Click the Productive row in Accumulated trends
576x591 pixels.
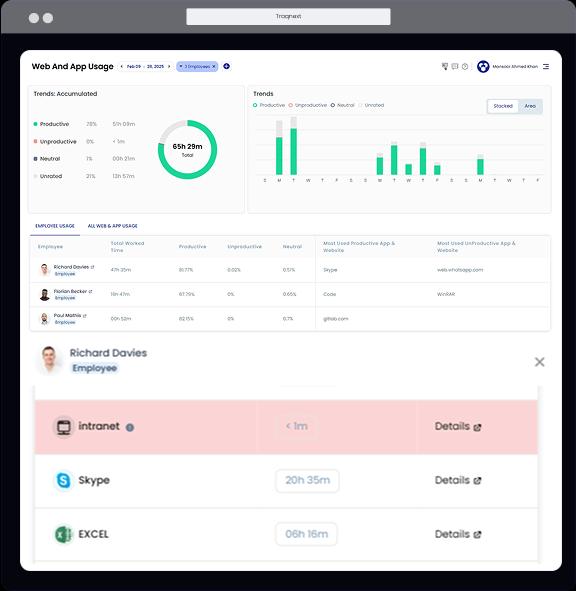coord(84,124)
